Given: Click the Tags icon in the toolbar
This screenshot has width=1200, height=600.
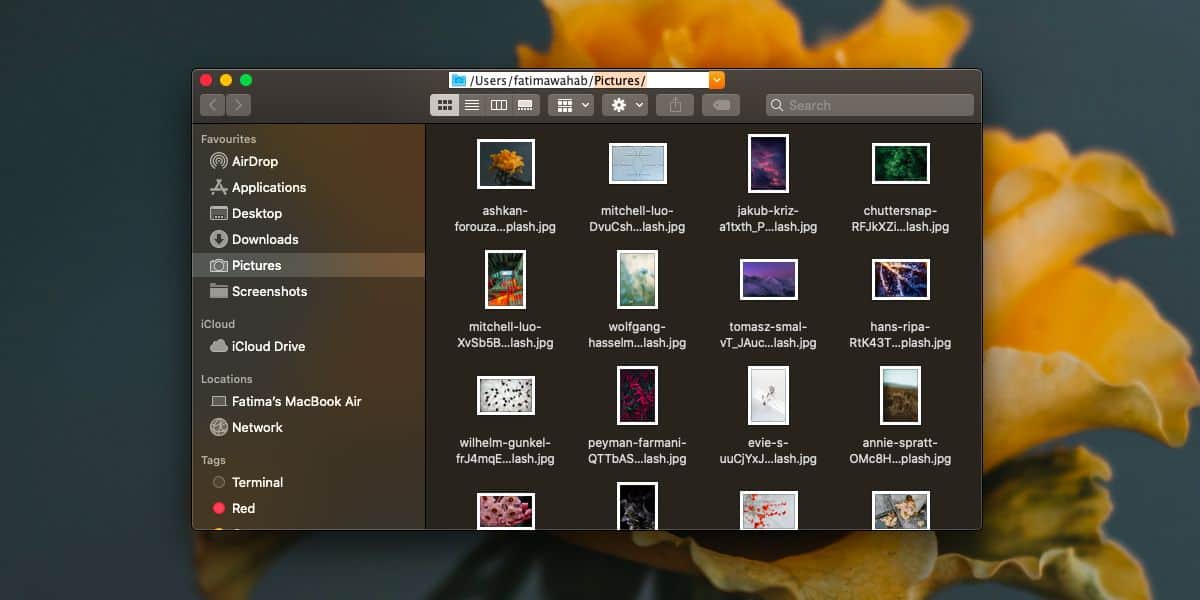Looking at the screenshot, I should [x=721, y=104].
